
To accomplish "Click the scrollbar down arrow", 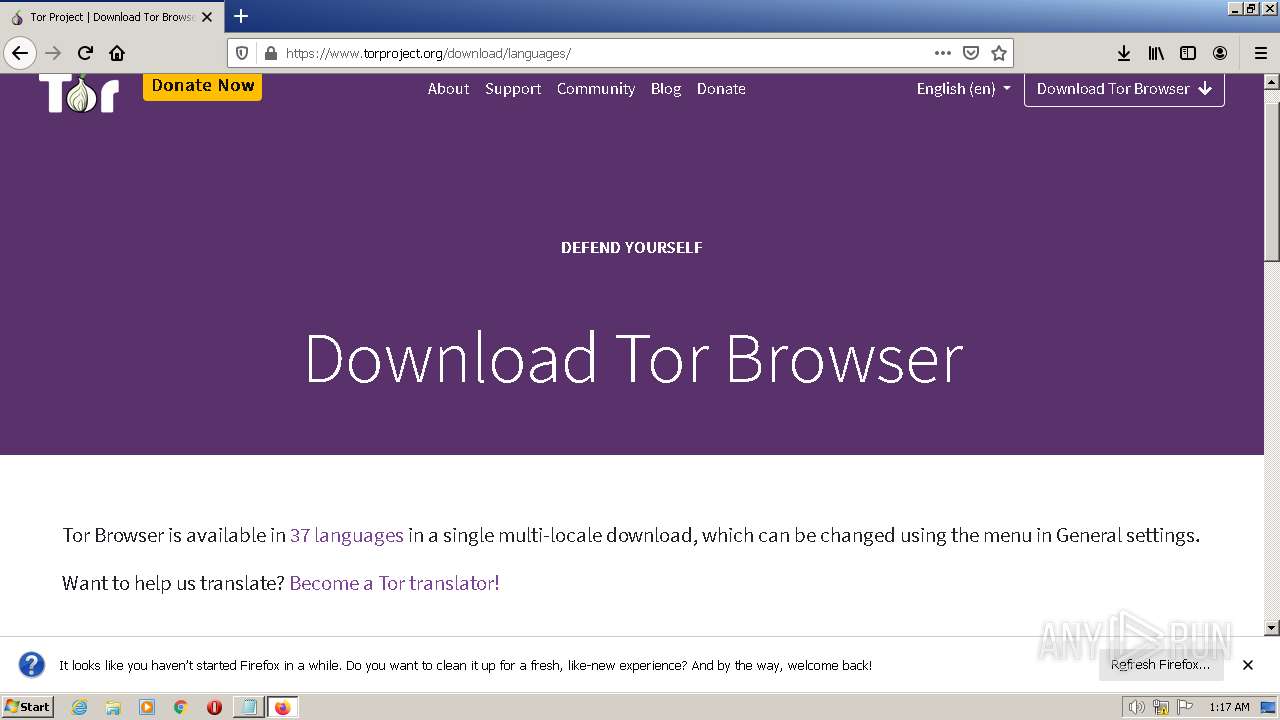I will tap(1272, 628).
